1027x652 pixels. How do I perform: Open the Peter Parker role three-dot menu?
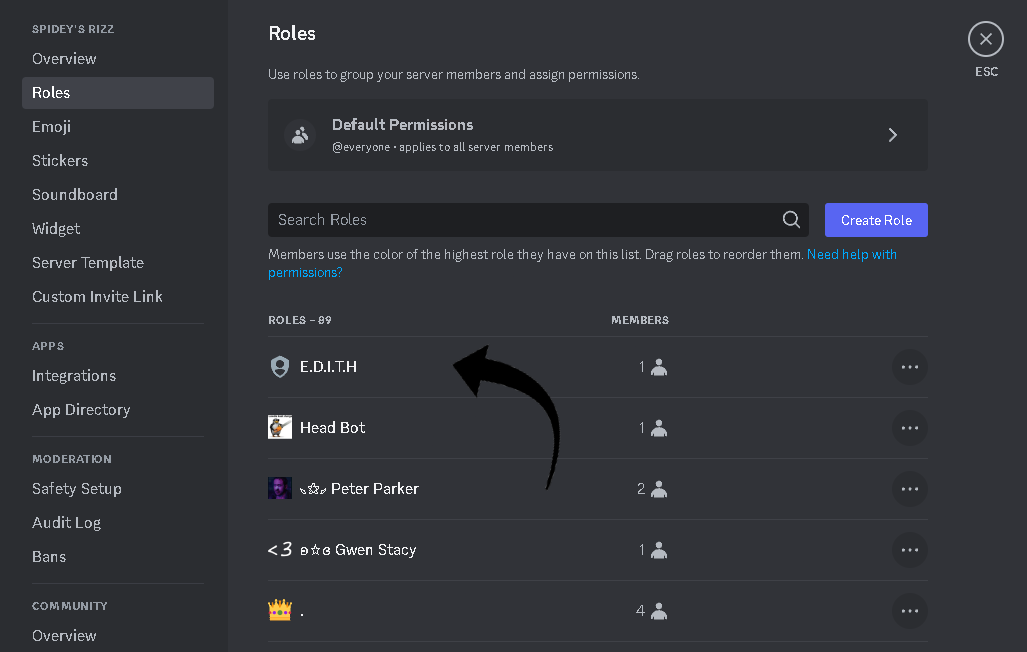tap(909, 489)
